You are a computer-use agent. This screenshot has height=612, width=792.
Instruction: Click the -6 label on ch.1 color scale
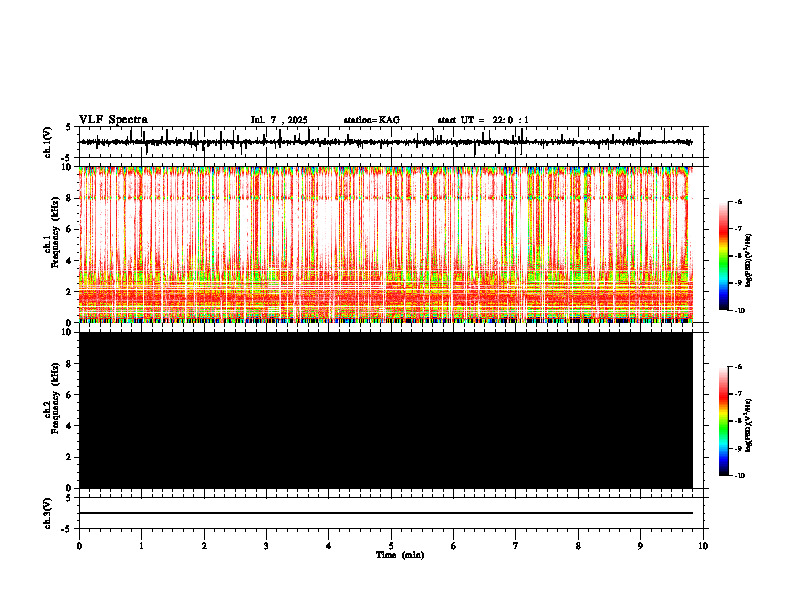tap(738, 202)
